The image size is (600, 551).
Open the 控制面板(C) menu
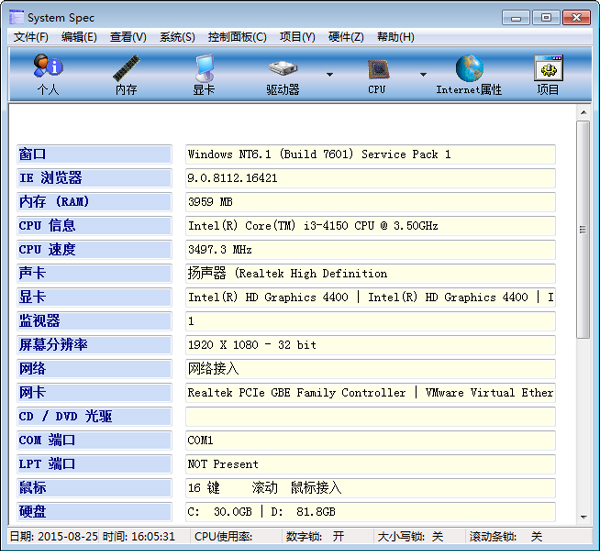(x=237, y=37)
